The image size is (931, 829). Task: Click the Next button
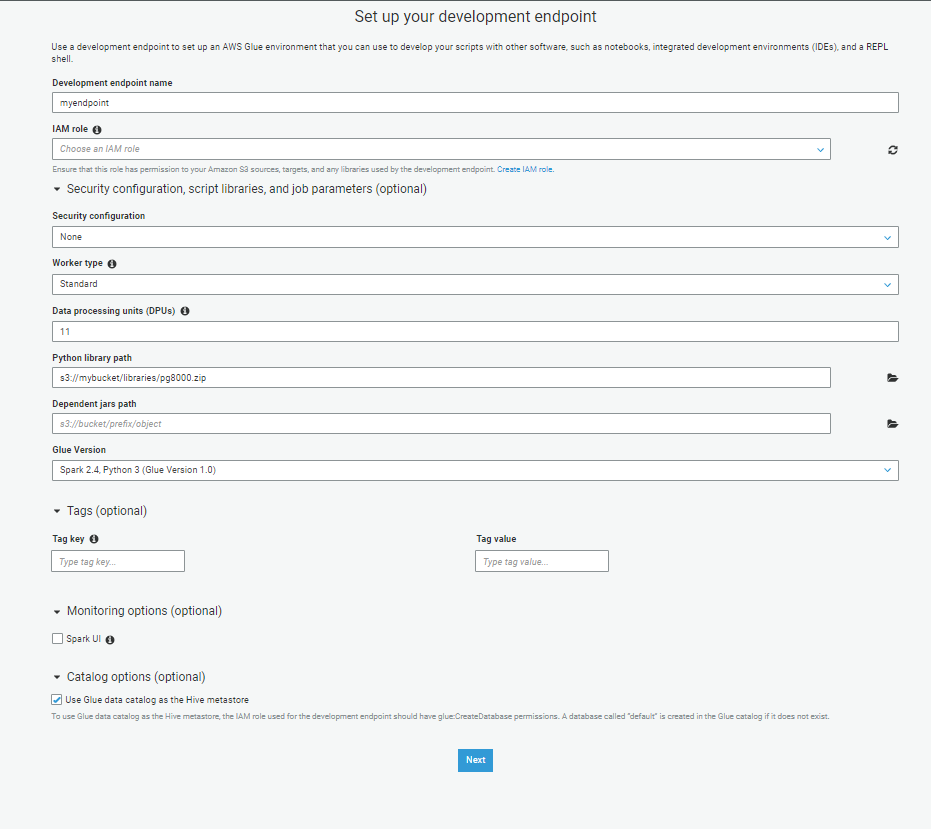(x=475, y=760)
